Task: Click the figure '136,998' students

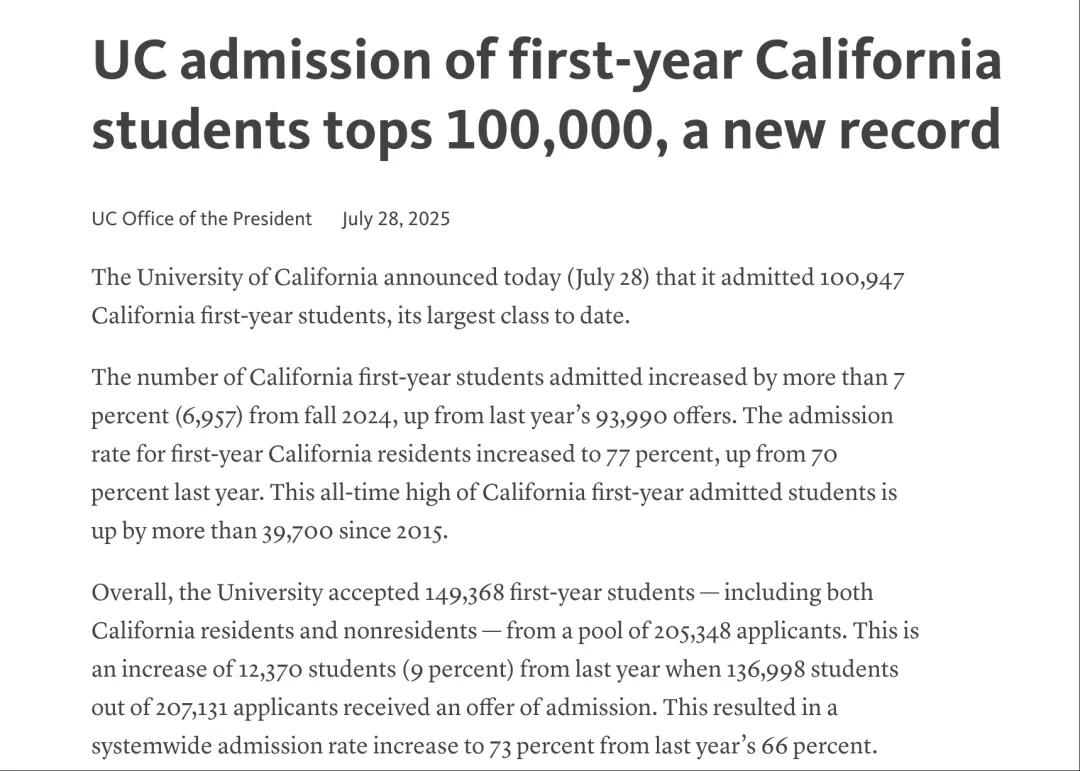Action: [x=766, y=670]
